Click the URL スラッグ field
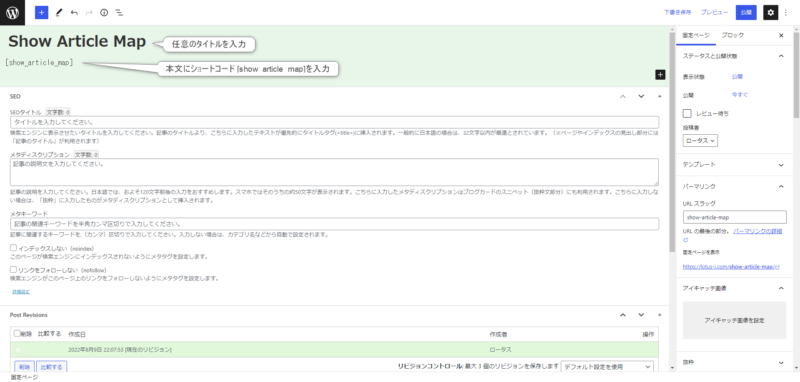800x382 pixels. click(x=734, y=217)
